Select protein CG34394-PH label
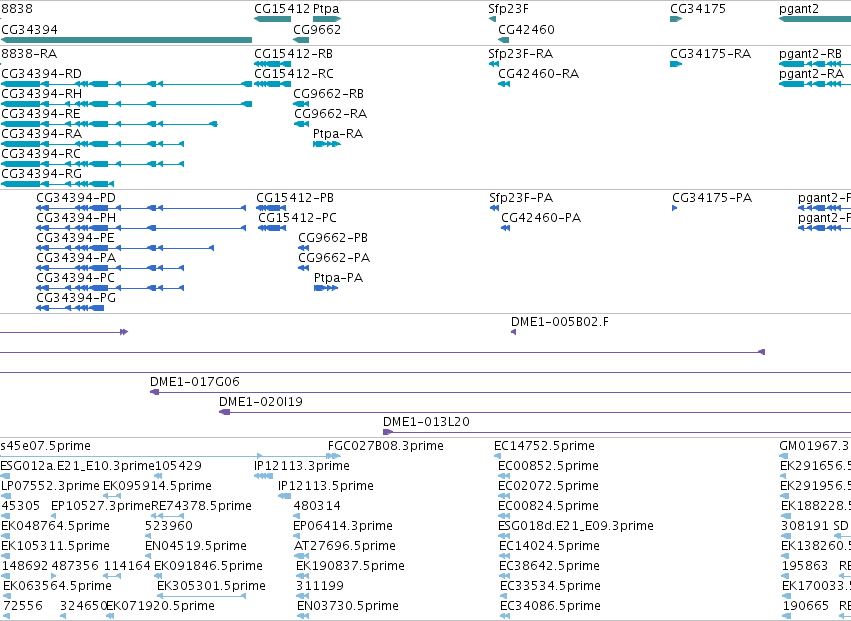 pos(76,218)
